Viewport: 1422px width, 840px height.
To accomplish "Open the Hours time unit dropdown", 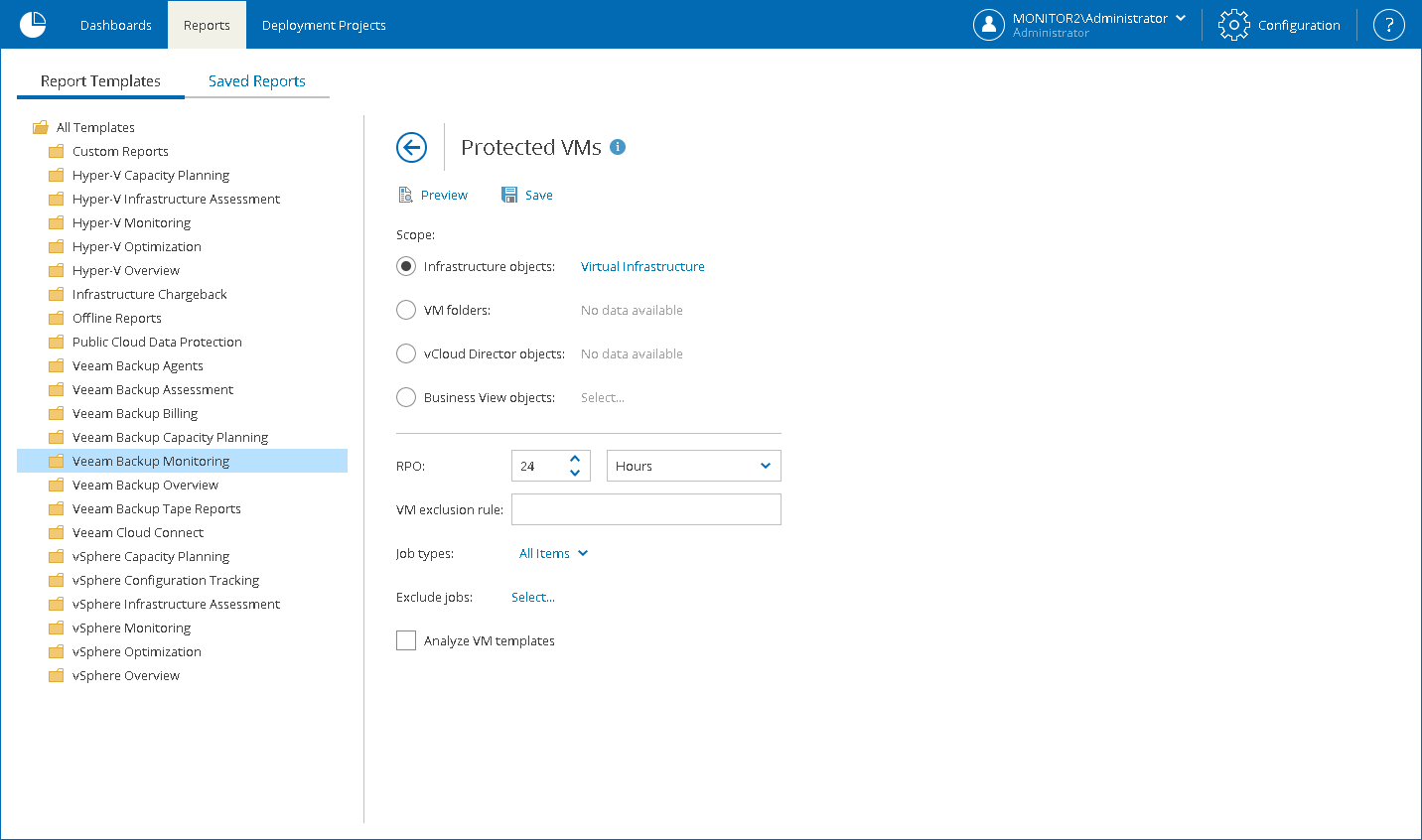I will [x=693, y=465].
